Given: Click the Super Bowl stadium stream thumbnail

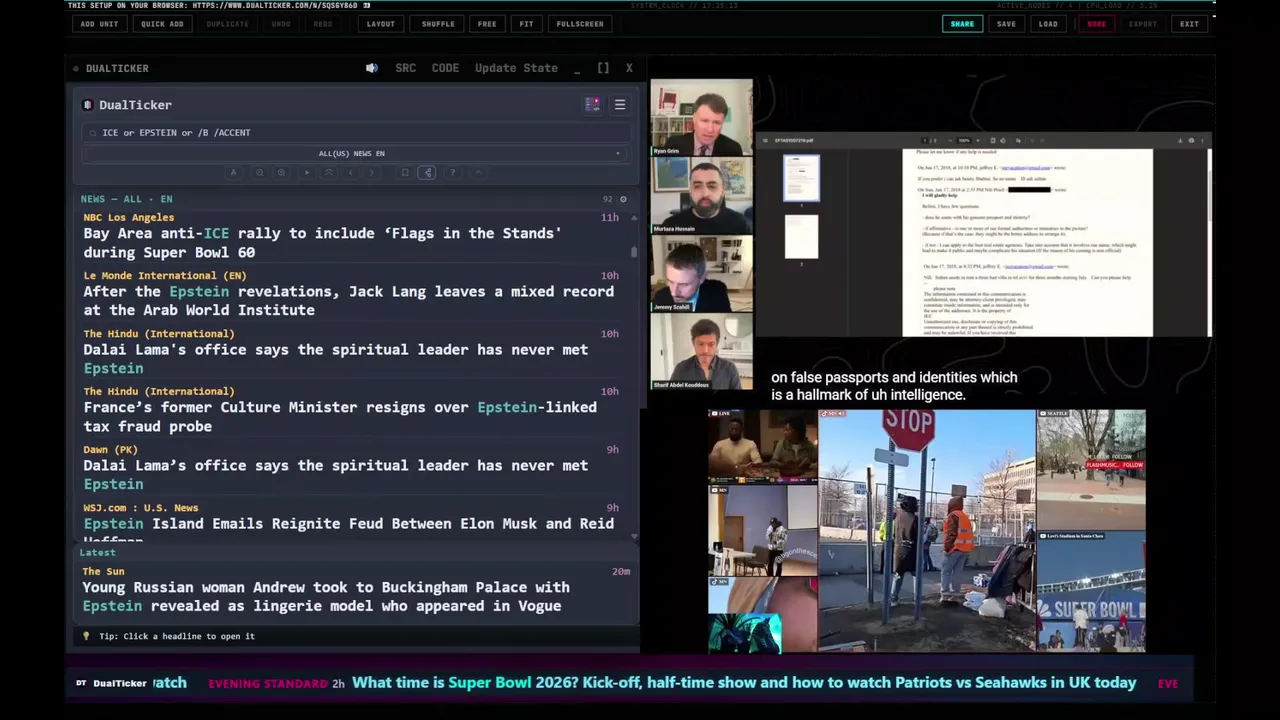Looking at the screenshot, I should tap(1091, 591).
